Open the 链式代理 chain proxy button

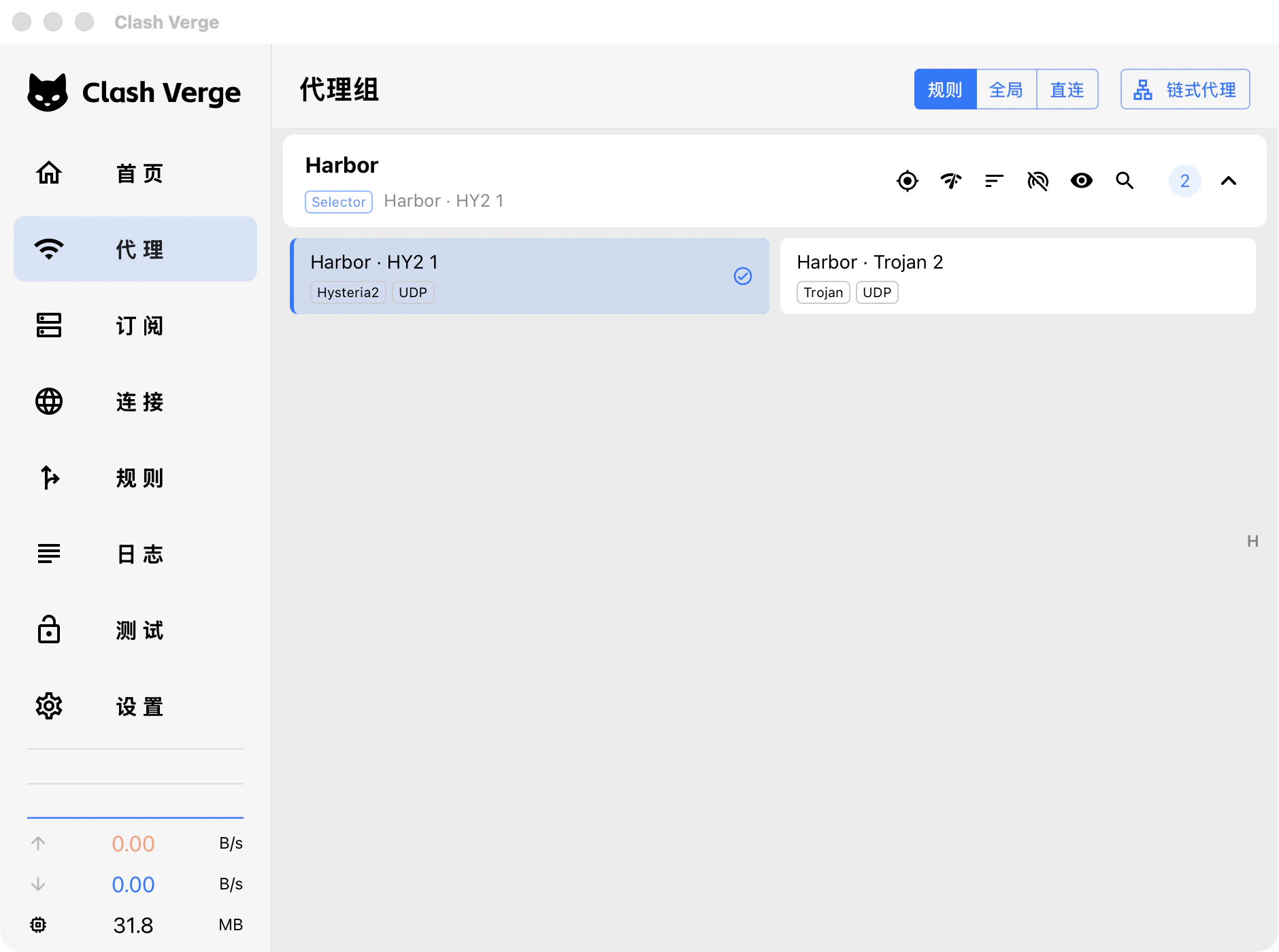(x=1185, y=89)
